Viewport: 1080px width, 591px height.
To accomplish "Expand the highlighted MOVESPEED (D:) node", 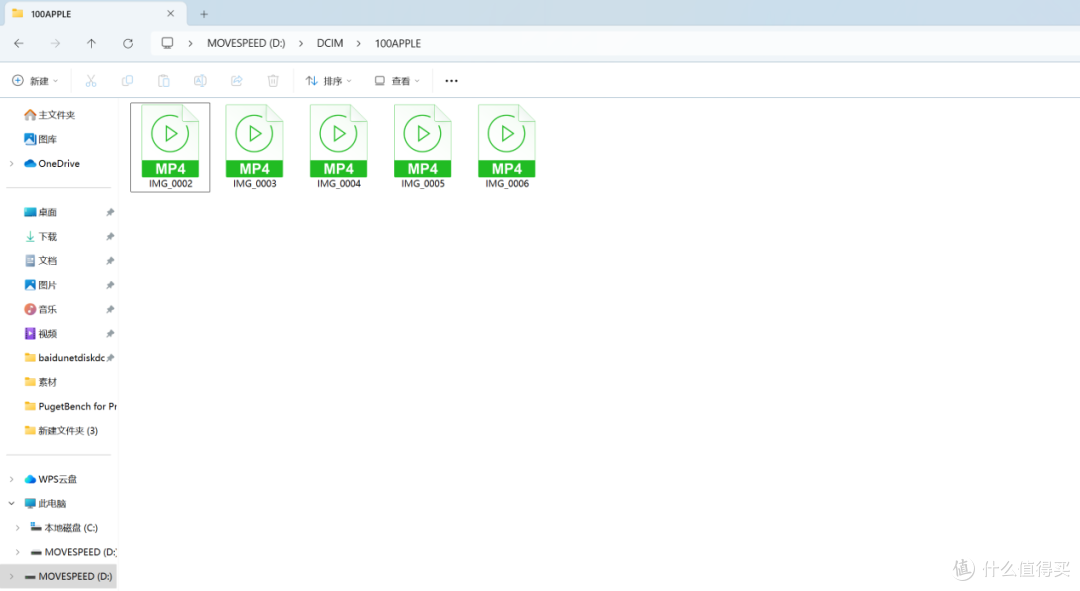I will pos(12,576).
